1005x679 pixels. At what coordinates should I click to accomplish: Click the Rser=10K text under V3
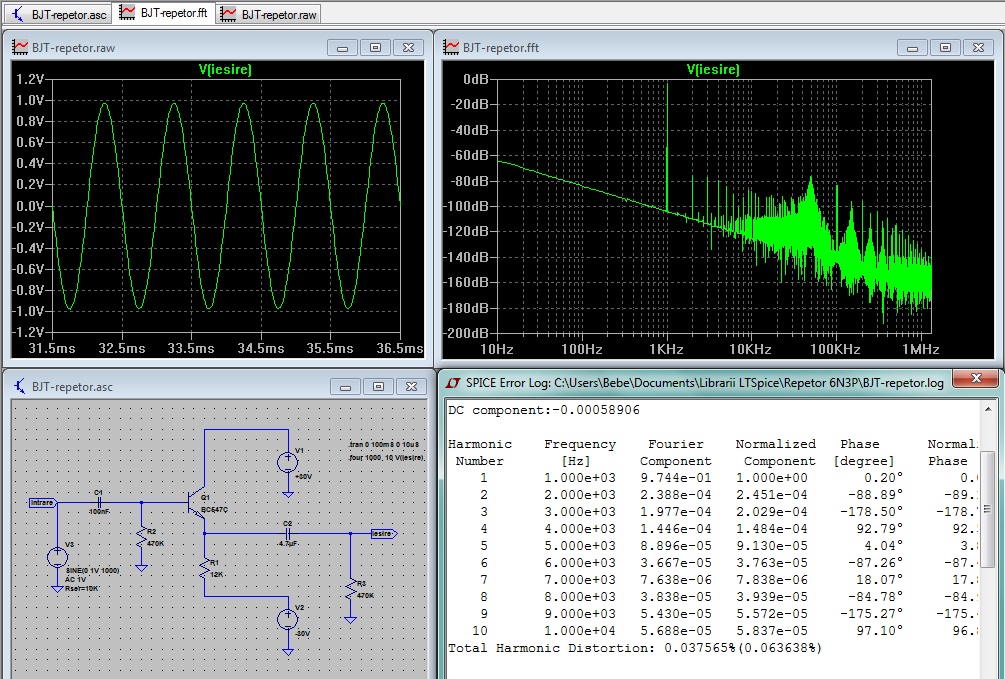(x=83, y=588)
